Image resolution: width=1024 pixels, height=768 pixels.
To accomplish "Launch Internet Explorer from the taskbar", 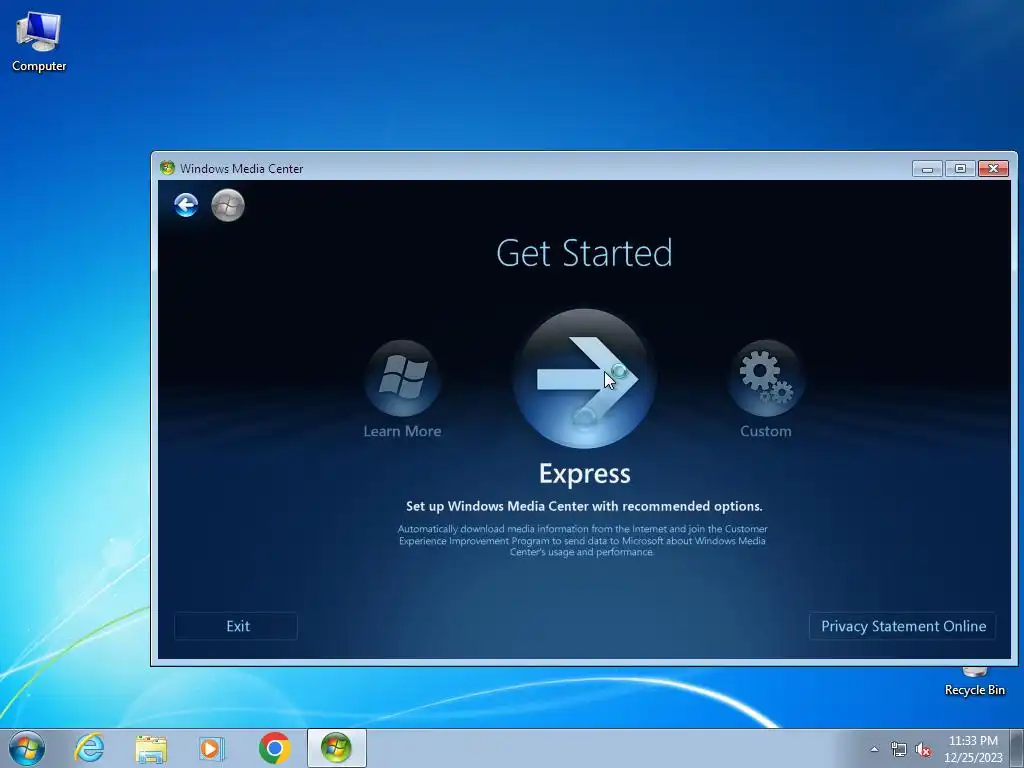I will pos(89,748).
